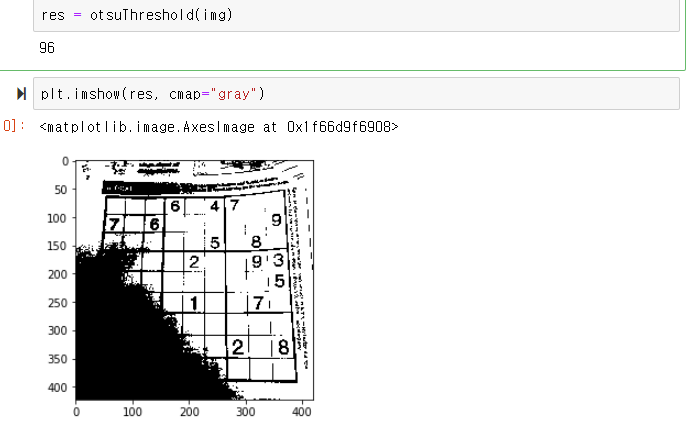
Task: Click the thresholded sudoku plot image
Action: pos(195,280)
